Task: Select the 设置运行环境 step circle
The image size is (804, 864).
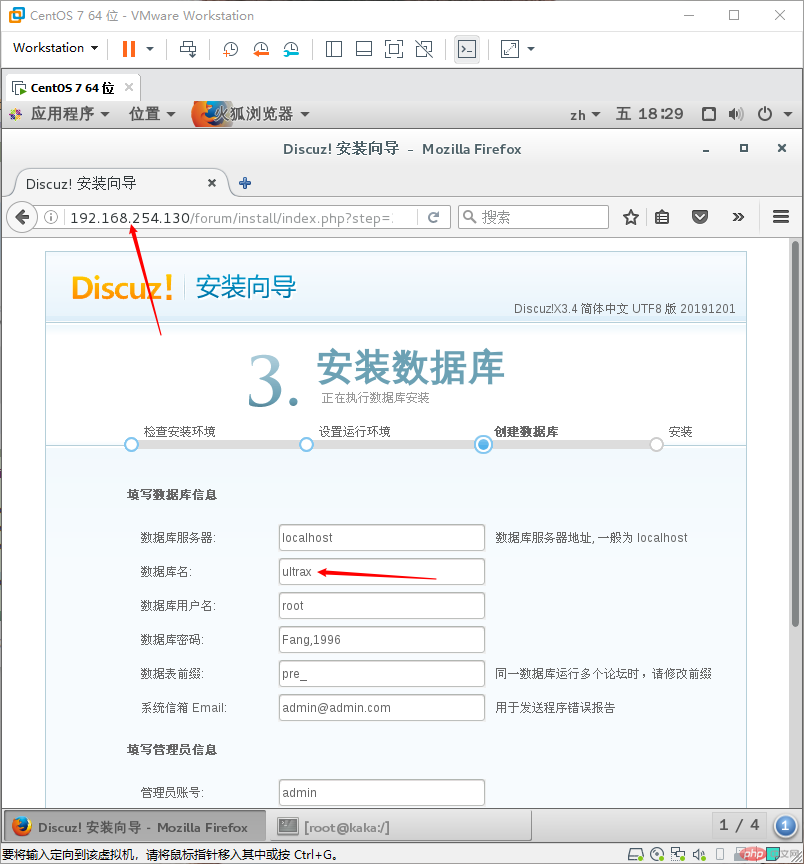Action: coord(306,445)
